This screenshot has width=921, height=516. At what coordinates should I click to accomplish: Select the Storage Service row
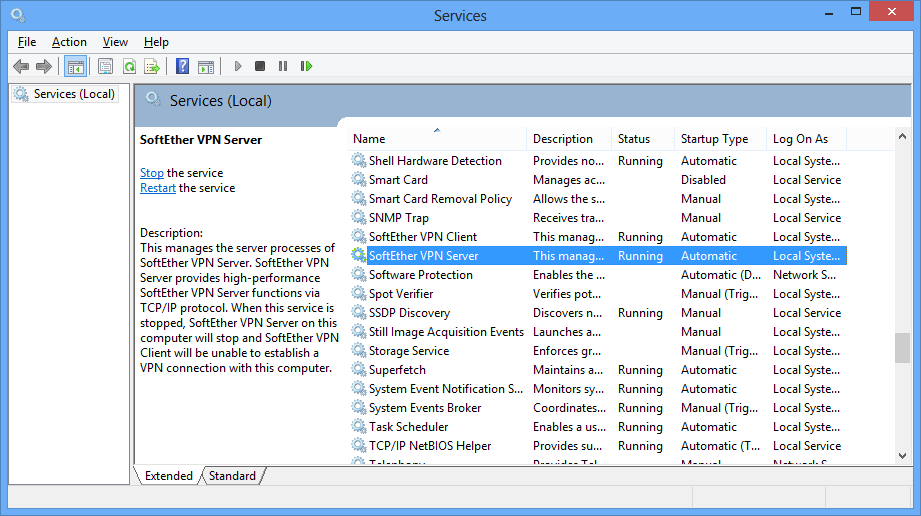[598, 351]
